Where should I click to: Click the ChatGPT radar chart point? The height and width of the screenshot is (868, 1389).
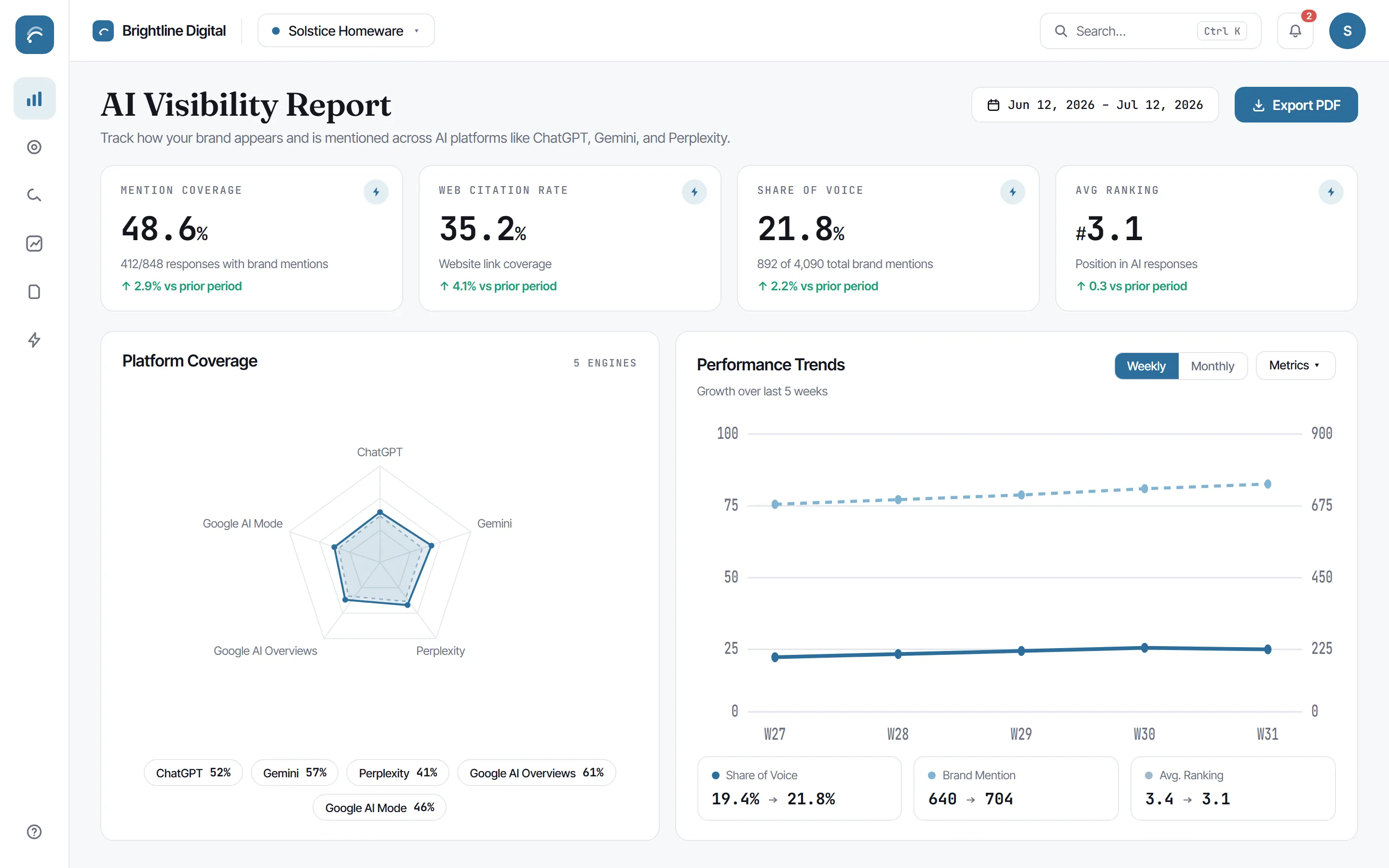point(380,512)
